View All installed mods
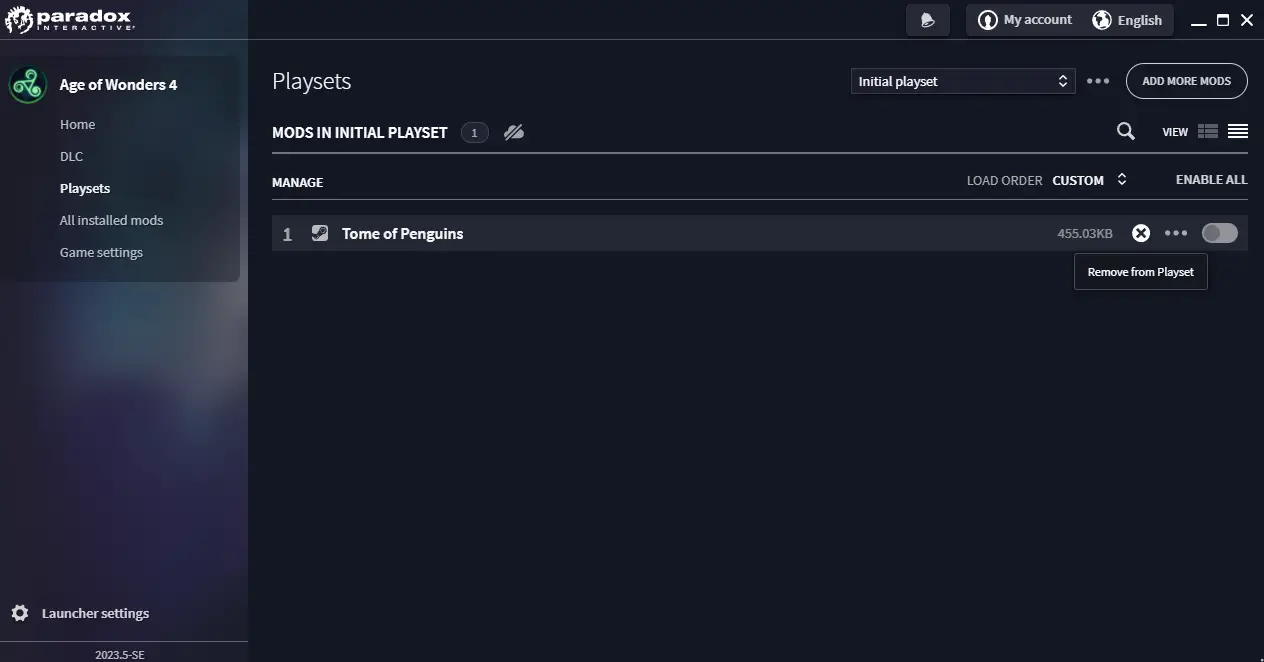The height and width of the screenshot is (662, 1264). coord(111,221)
